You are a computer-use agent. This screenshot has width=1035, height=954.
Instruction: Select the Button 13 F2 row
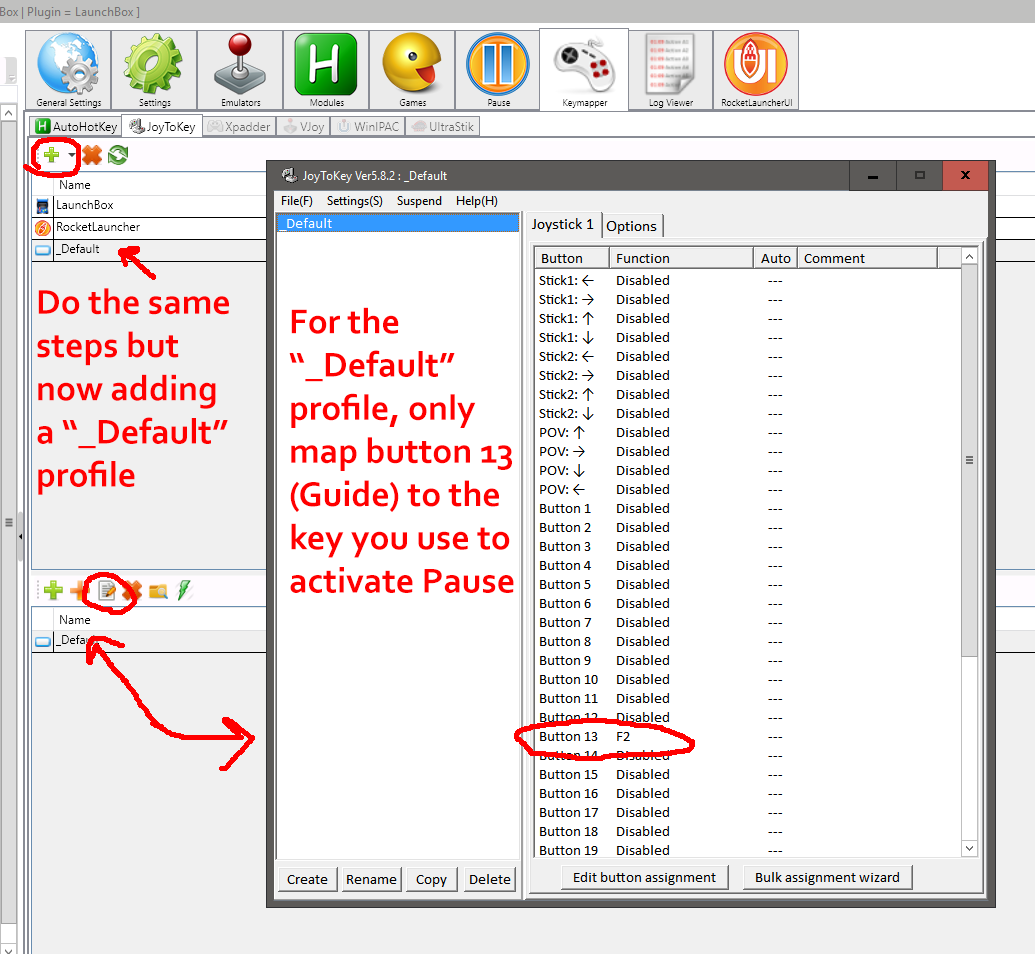(748, 736)
